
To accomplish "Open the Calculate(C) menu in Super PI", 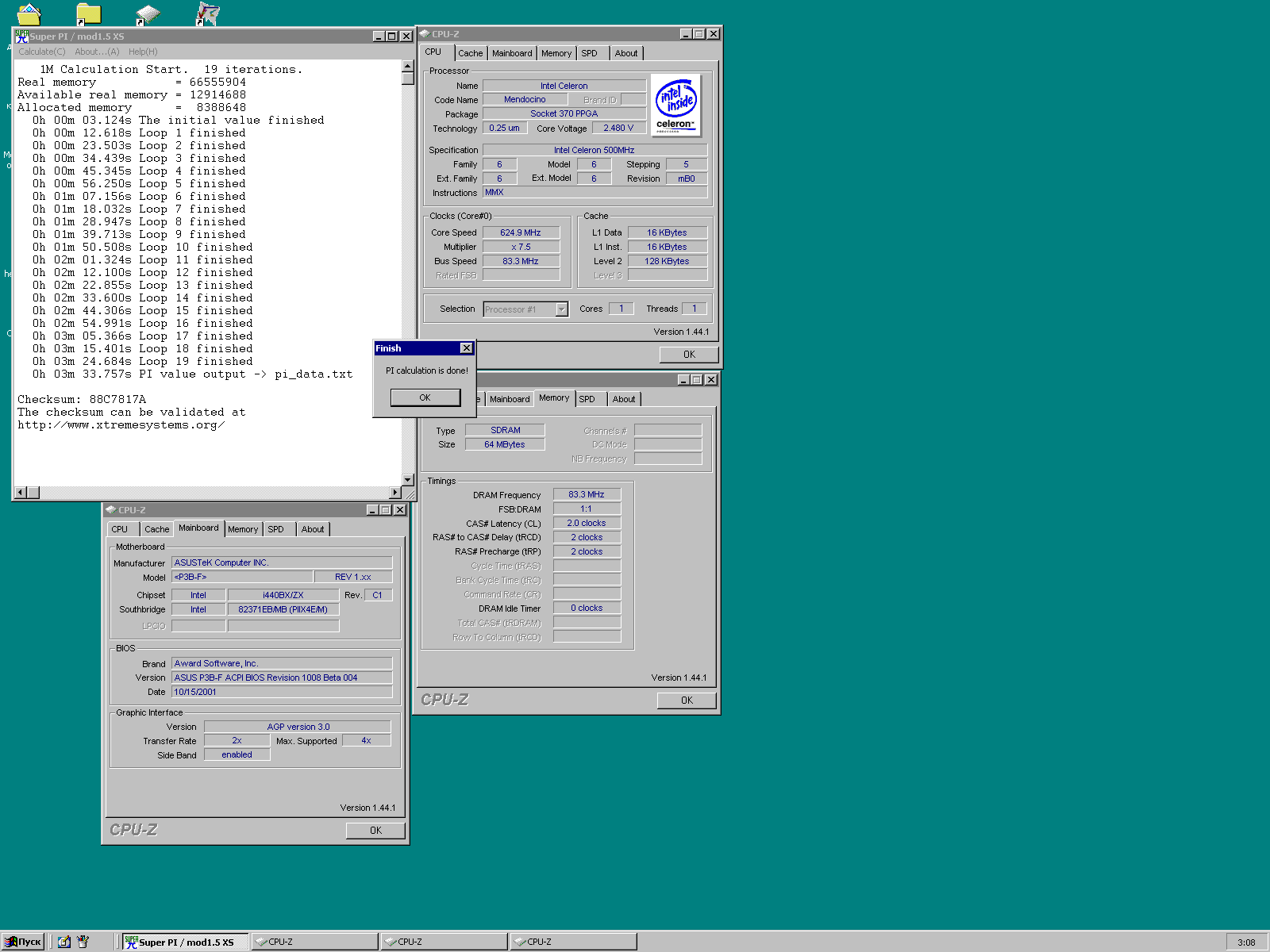I will [x=42, y=52].
